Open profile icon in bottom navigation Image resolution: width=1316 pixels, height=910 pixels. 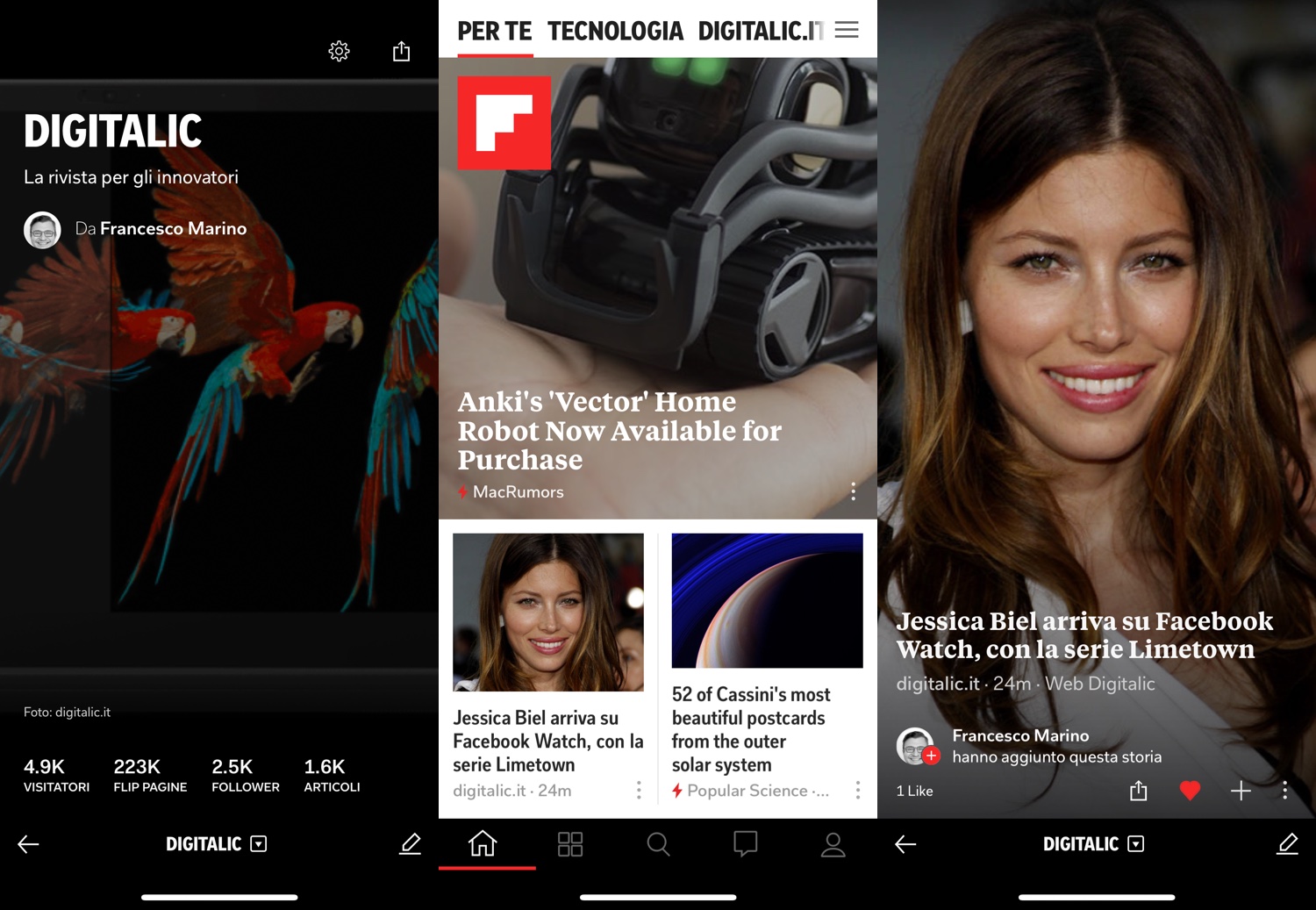(x=833, y=844)
